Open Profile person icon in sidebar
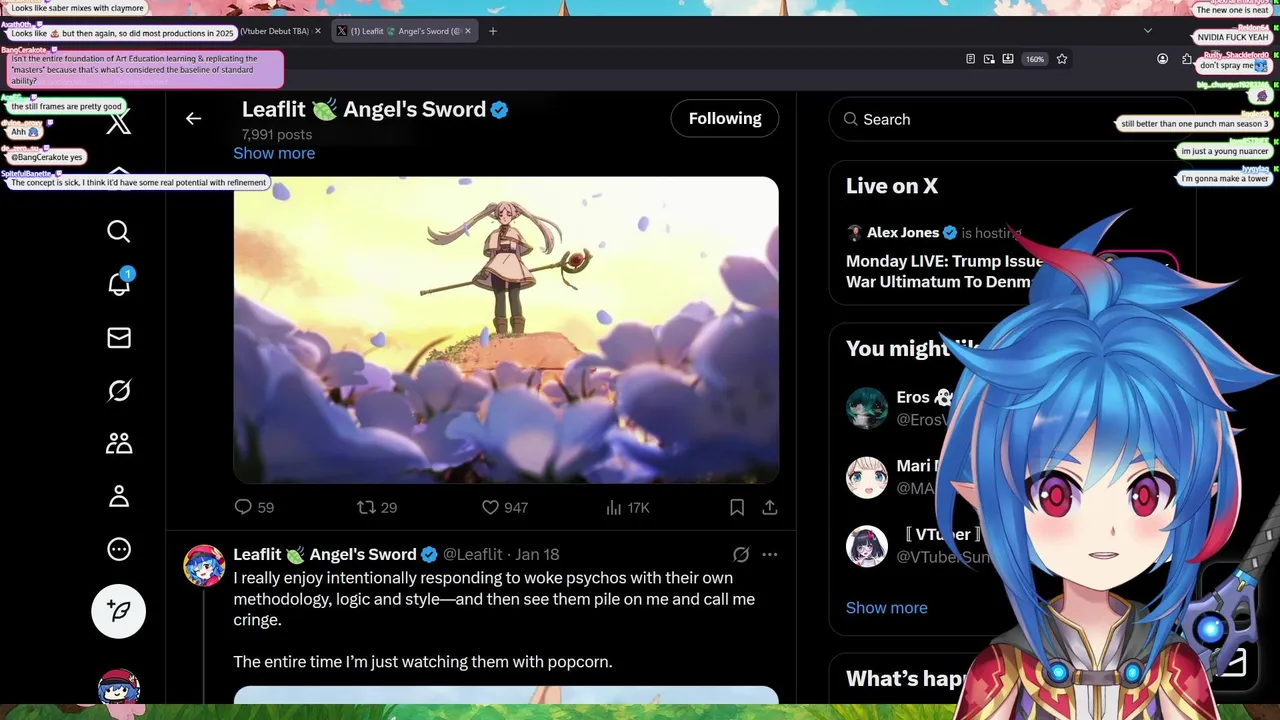 (x=118, y=496)
